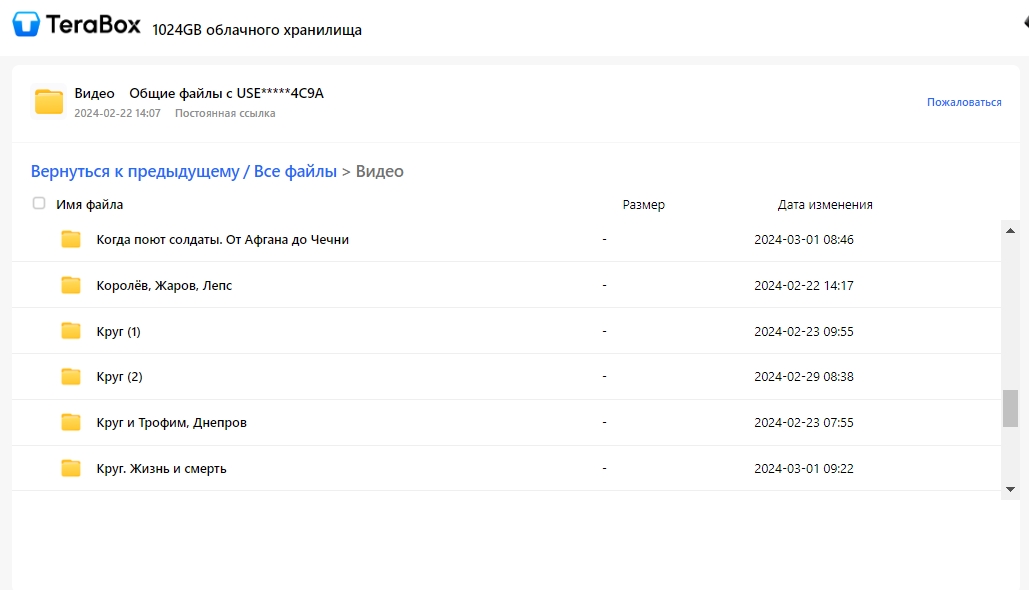
Task: Click the Круг (1) folder icon
Action: click(x=71, y=331)
